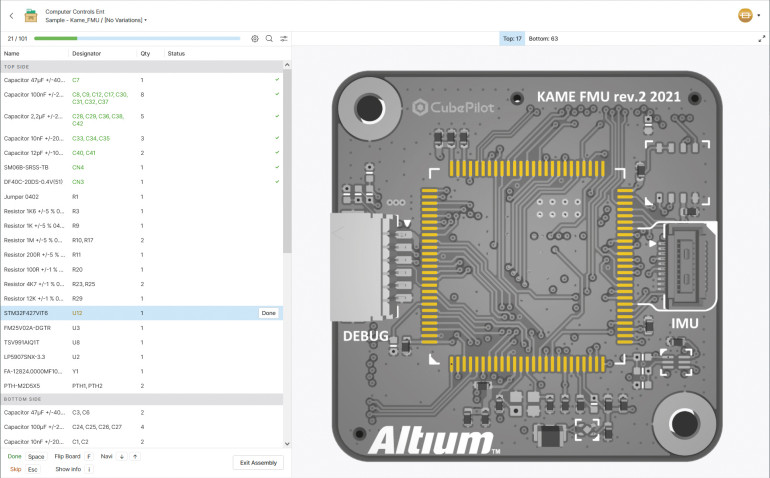Click the Exit Assembly button
Image resolution: width=770 pixels, height=478 pixels.
point(258,462)
